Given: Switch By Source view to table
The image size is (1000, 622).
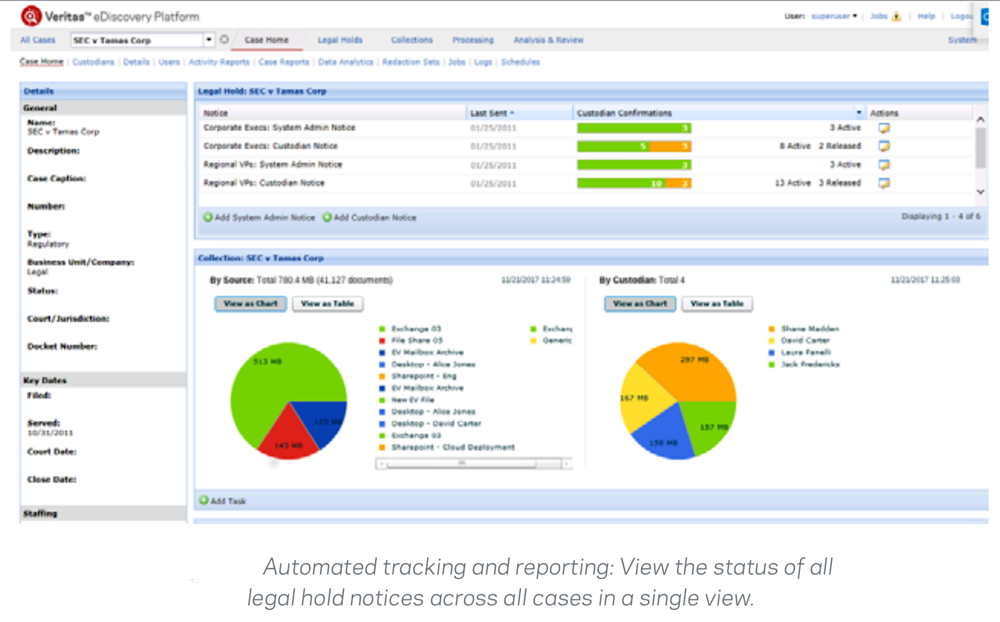Looking at the screenshot, I should (327, 304).
